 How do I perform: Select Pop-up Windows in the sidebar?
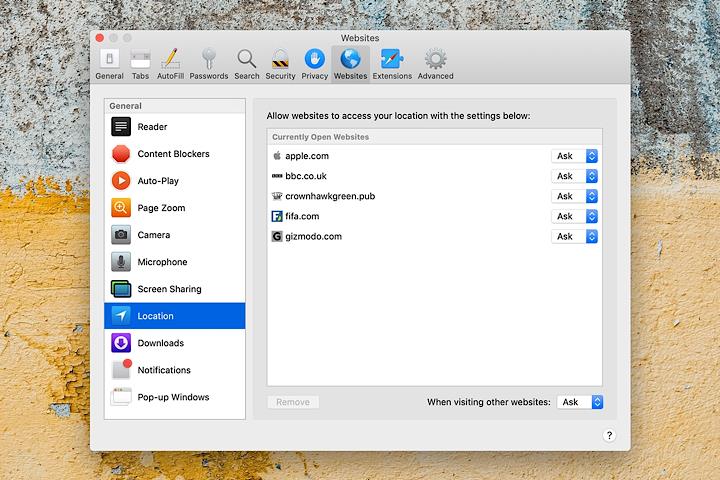[174, 397]
